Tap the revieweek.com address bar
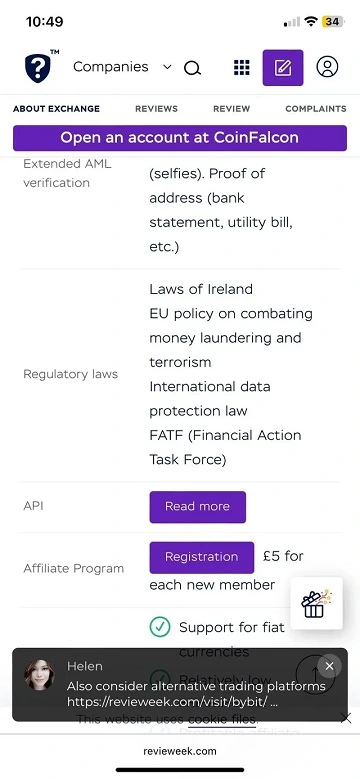The height and width of the screenshot is (779, 360). (180, 751)
